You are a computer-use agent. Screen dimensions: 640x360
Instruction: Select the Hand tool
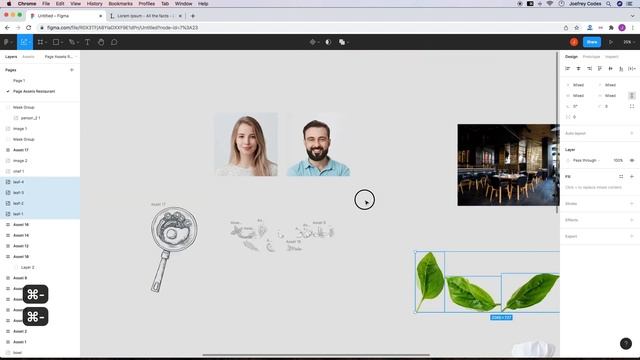tap(101, 42)
